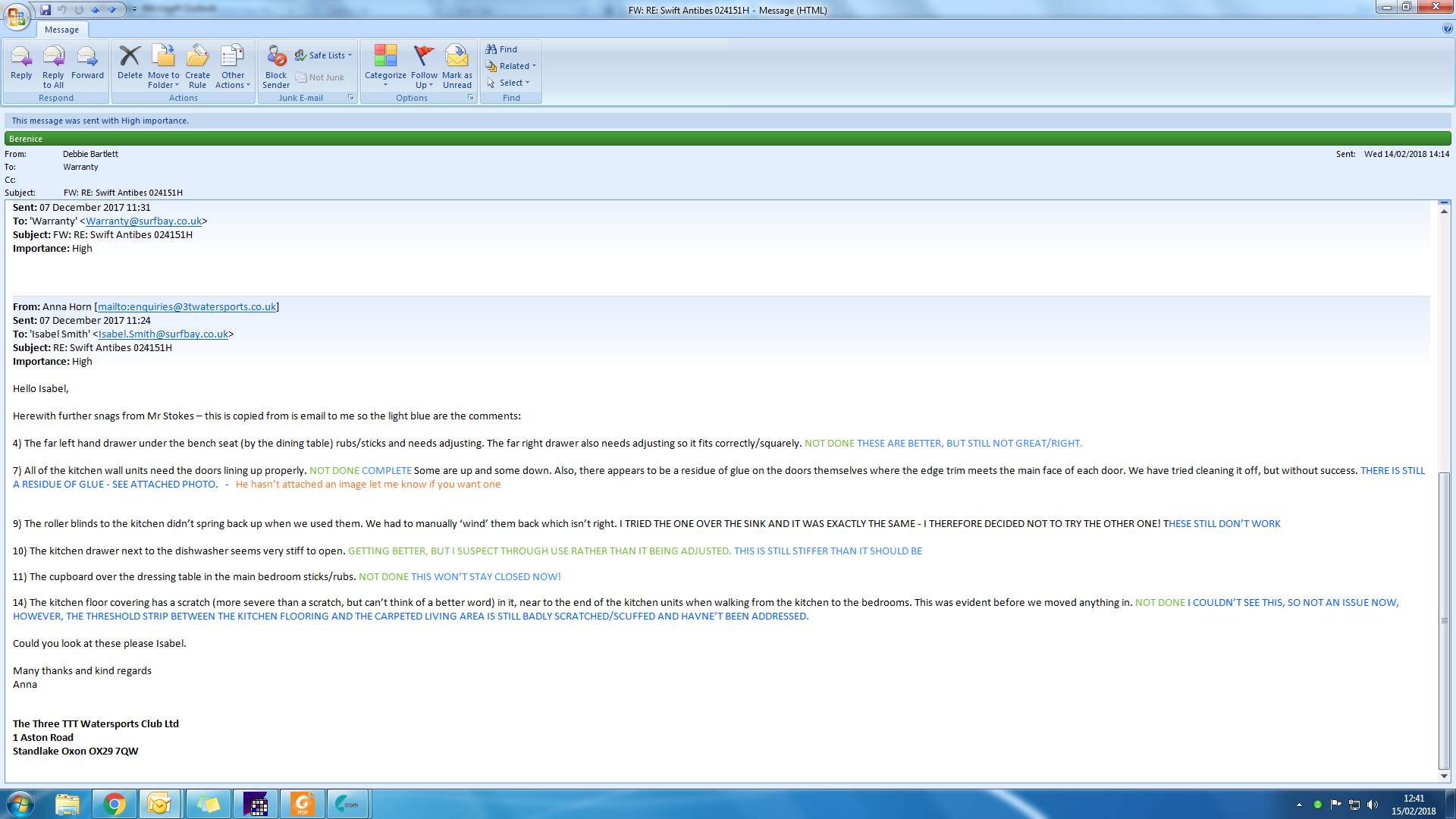Mark the message as Unread
The height and width of the screenshot is (819, 1456).
click(x=457, y=62)
